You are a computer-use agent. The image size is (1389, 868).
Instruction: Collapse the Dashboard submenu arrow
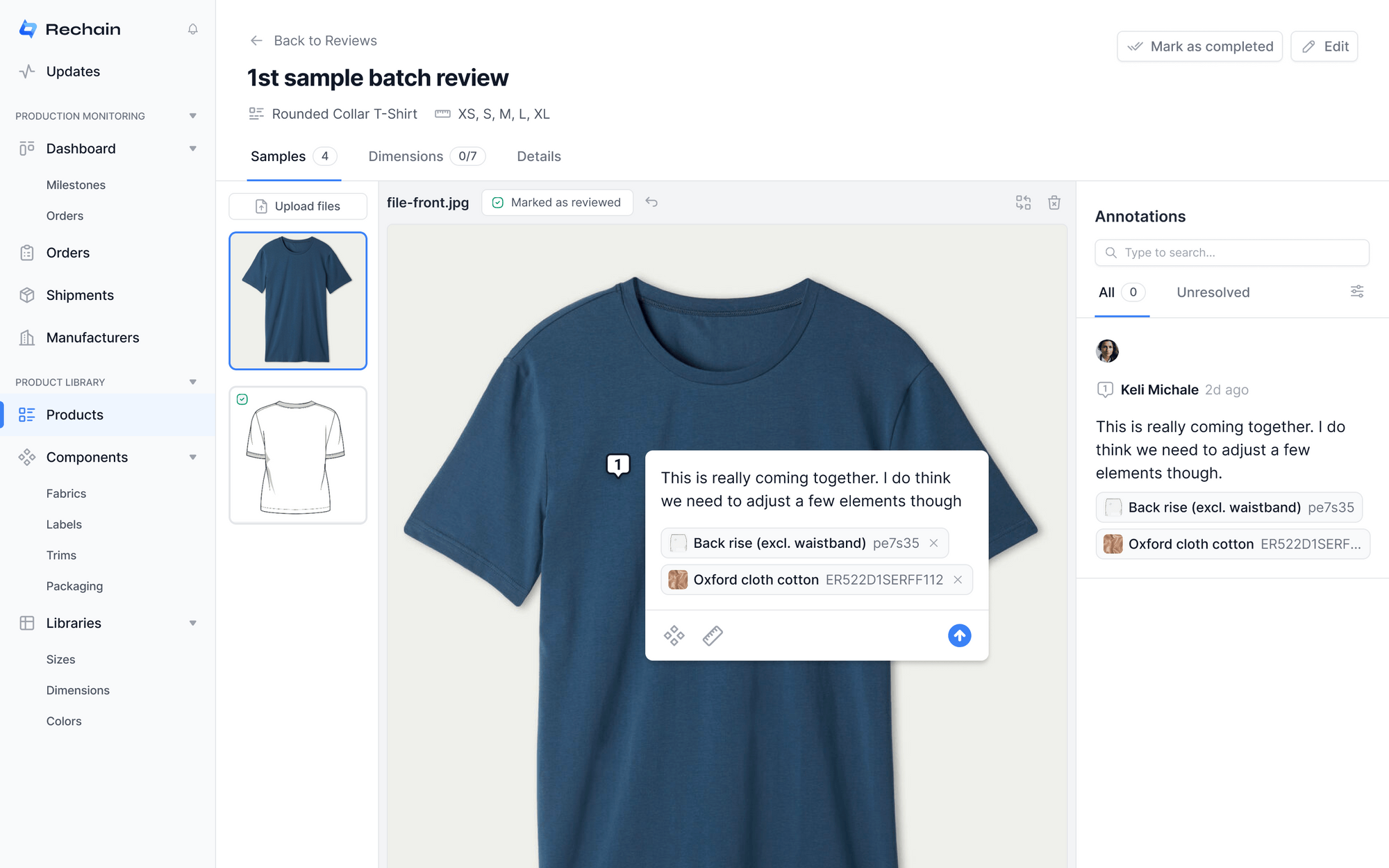pyautogui.click(x=192, y=149)
